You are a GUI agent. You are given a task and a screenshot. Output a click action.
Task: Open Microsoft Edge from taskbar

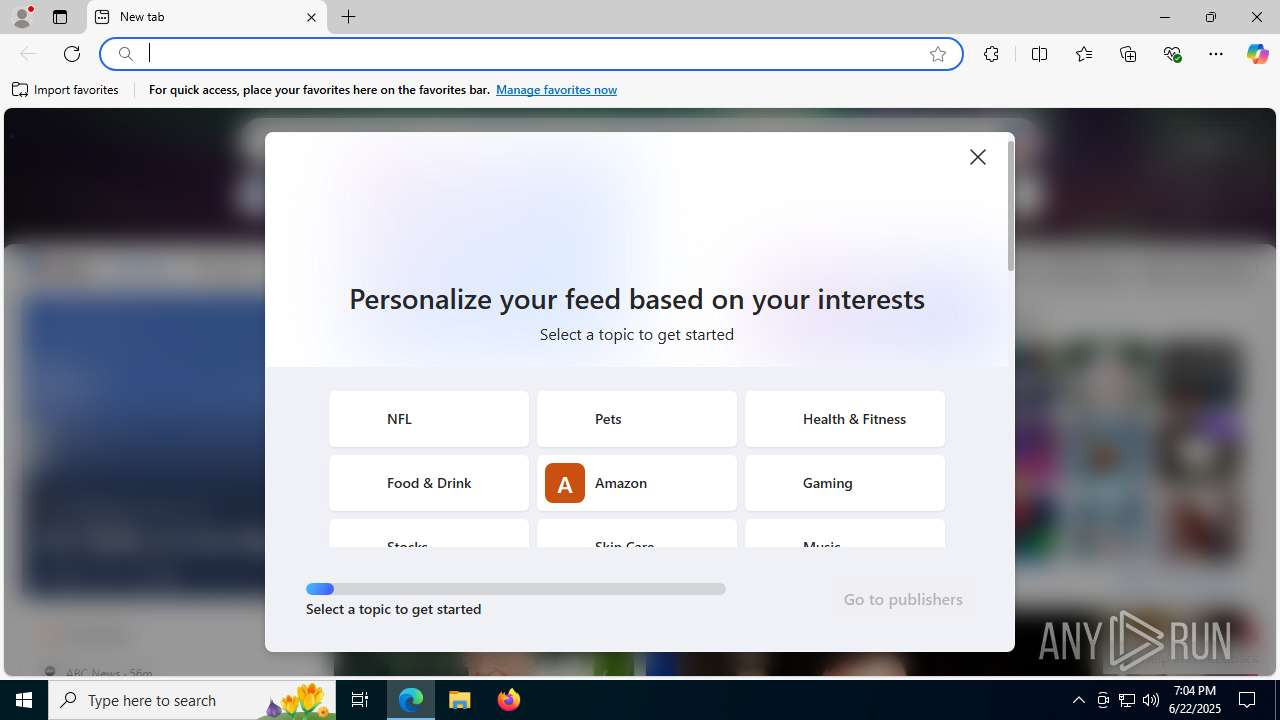click(411, 700)
